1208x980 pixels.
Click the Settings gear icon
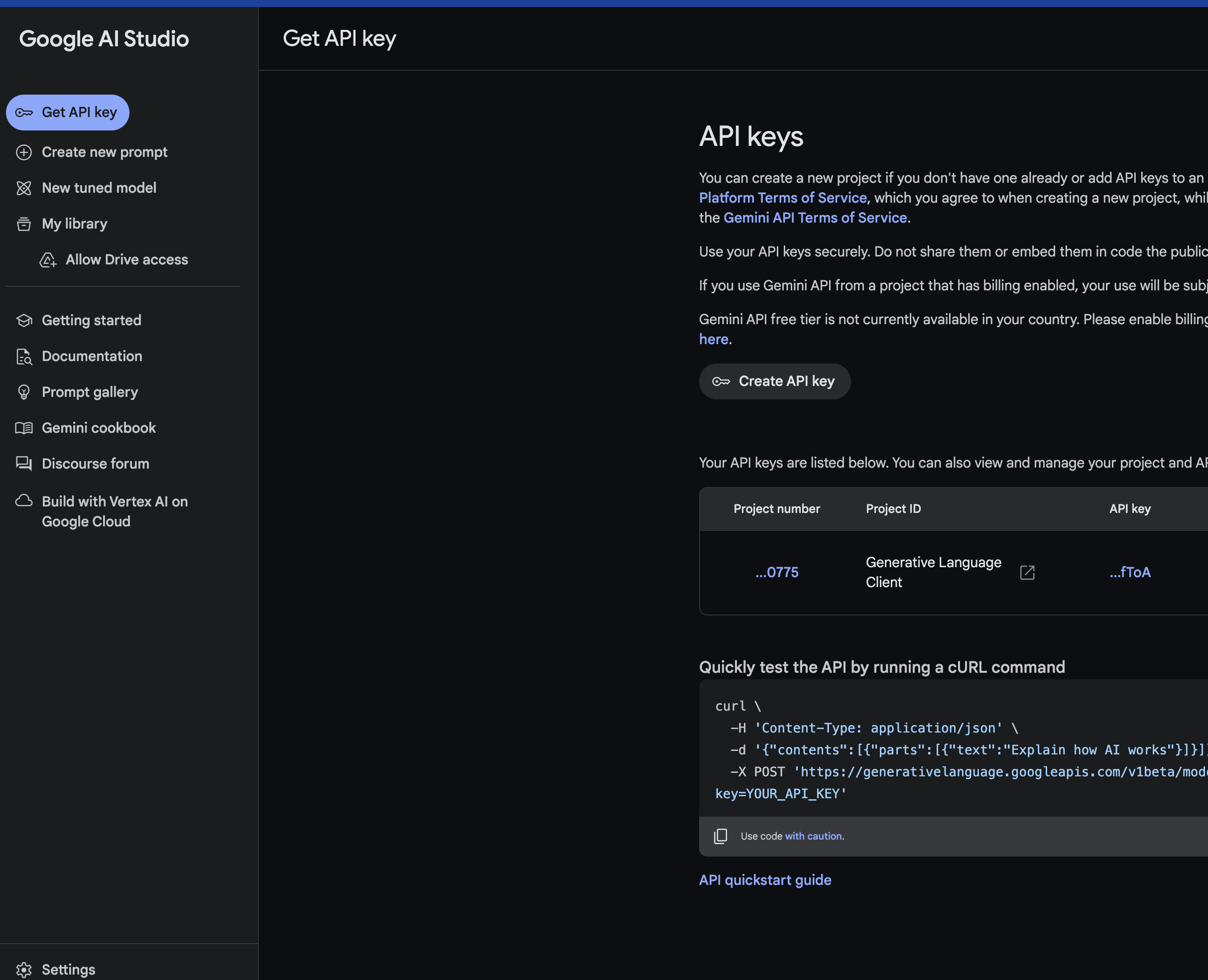pos(24,970)
